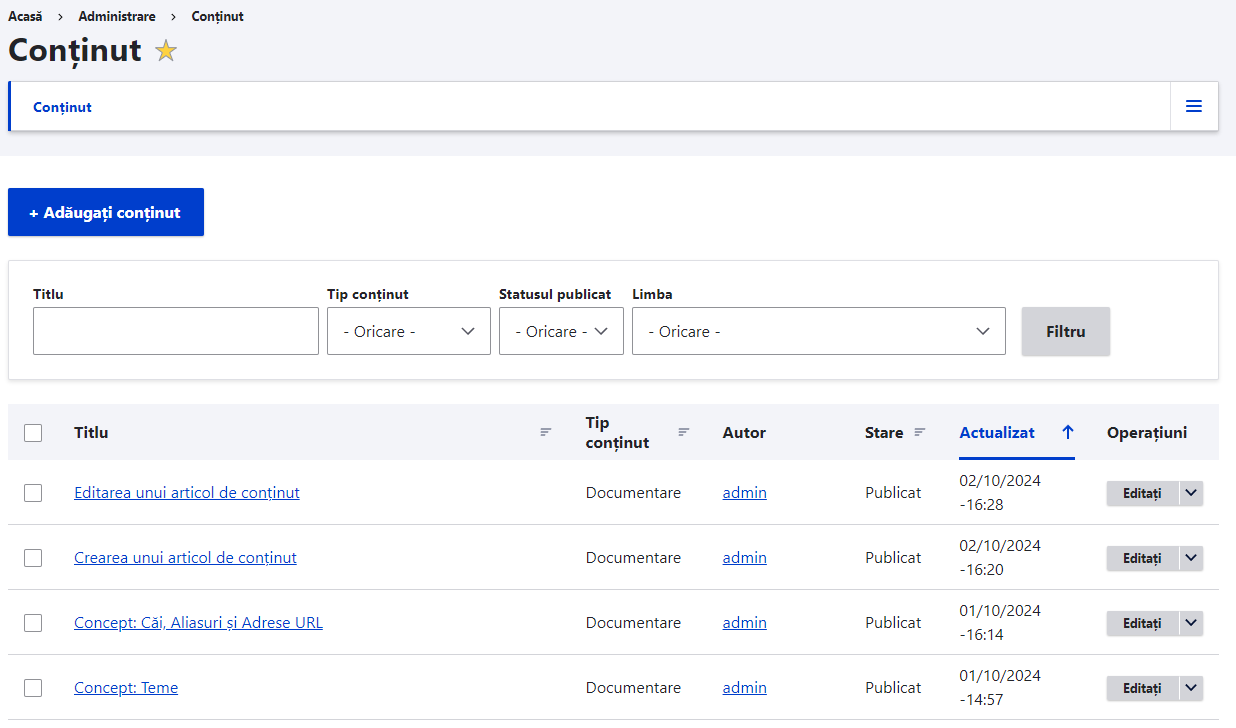Screen dimensions: 1236x728
Task: Click the ascending arrow beside Actualizat
Action: (1068, 432)
